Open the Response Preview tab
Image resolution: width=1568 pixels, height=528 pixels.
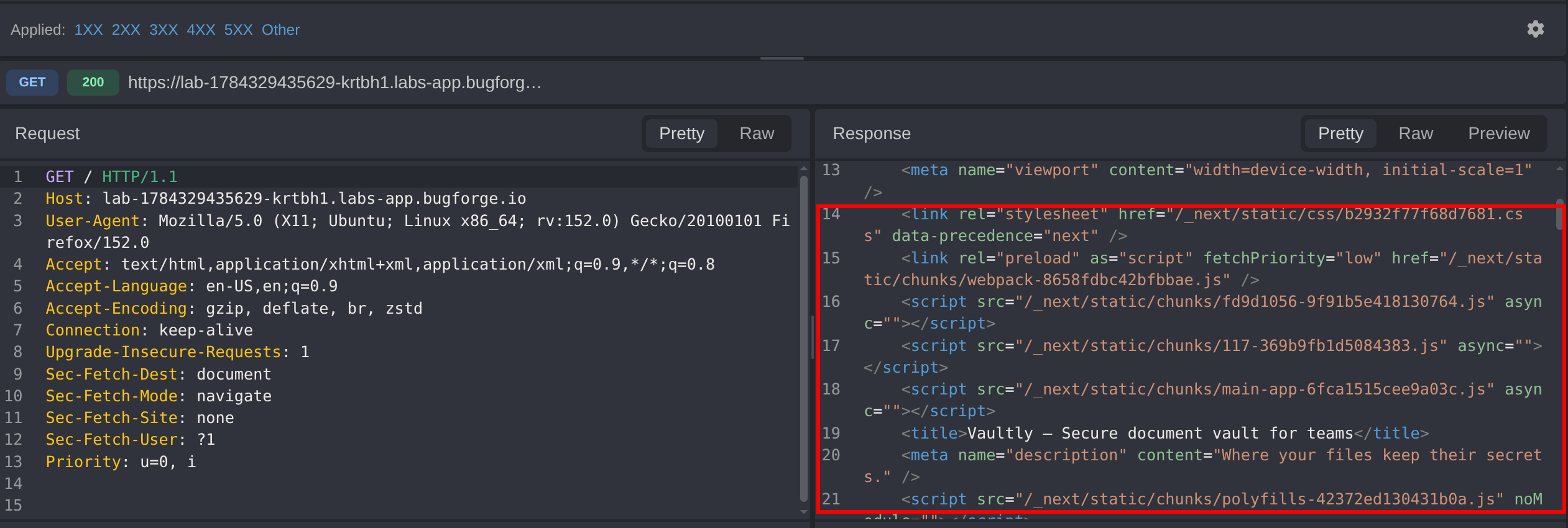coord(1498,134)
